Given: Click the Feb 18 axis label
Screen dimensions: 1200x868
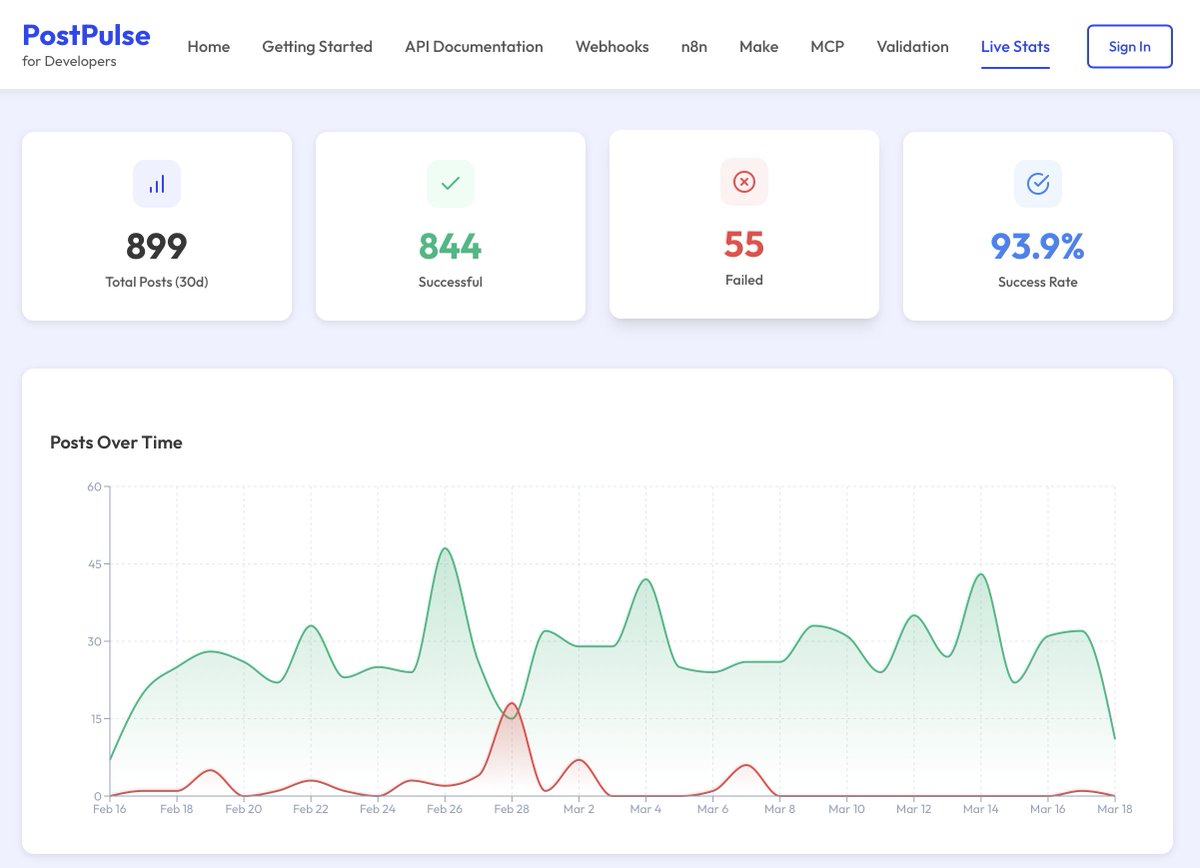Looking at the screenshot, I should (177, 809).
